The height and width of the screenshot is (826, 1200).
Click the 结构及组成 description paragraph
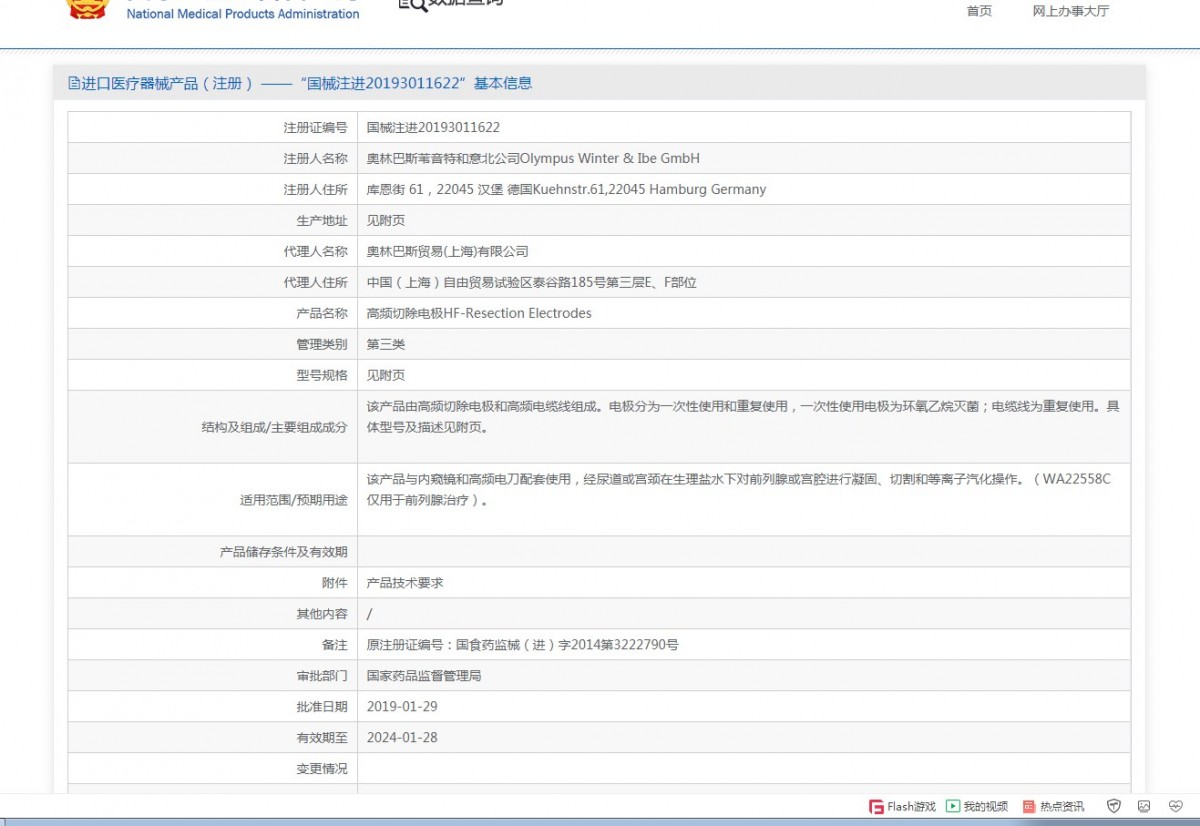coord(743,417)
